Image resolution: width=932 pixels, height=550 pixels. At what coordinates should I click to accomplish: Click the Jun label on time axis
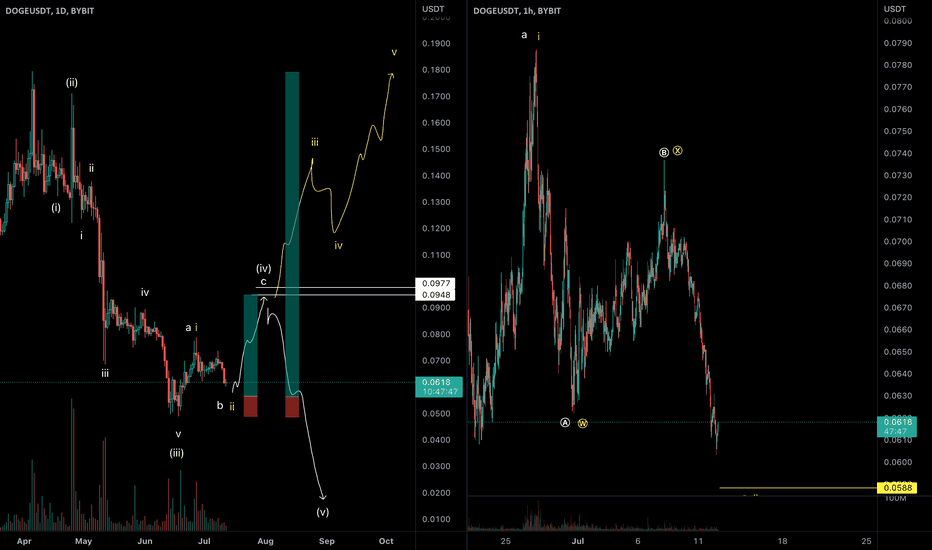click(x=145, y=541)
